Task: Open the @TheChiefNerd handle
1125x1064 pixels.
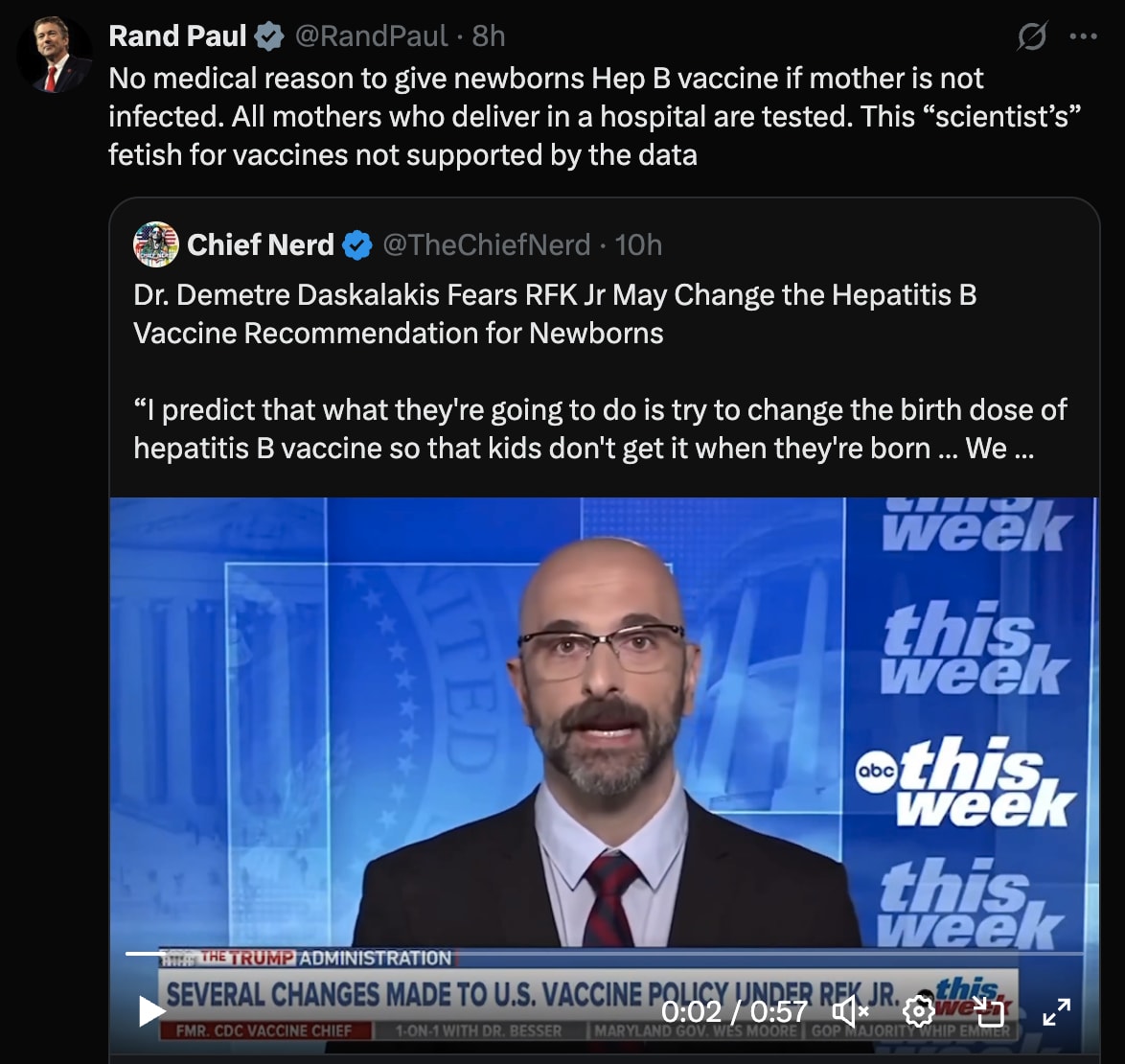Action: [x=487, y=245]
